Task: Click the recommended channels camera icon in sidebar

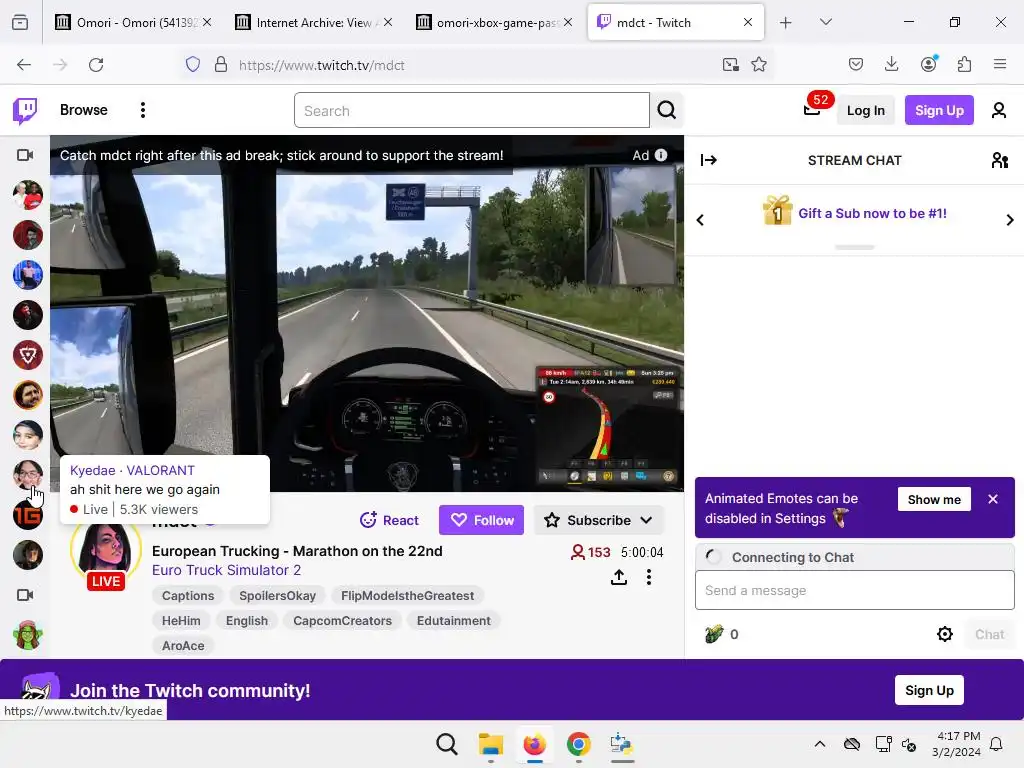Action: coord(25,595)
